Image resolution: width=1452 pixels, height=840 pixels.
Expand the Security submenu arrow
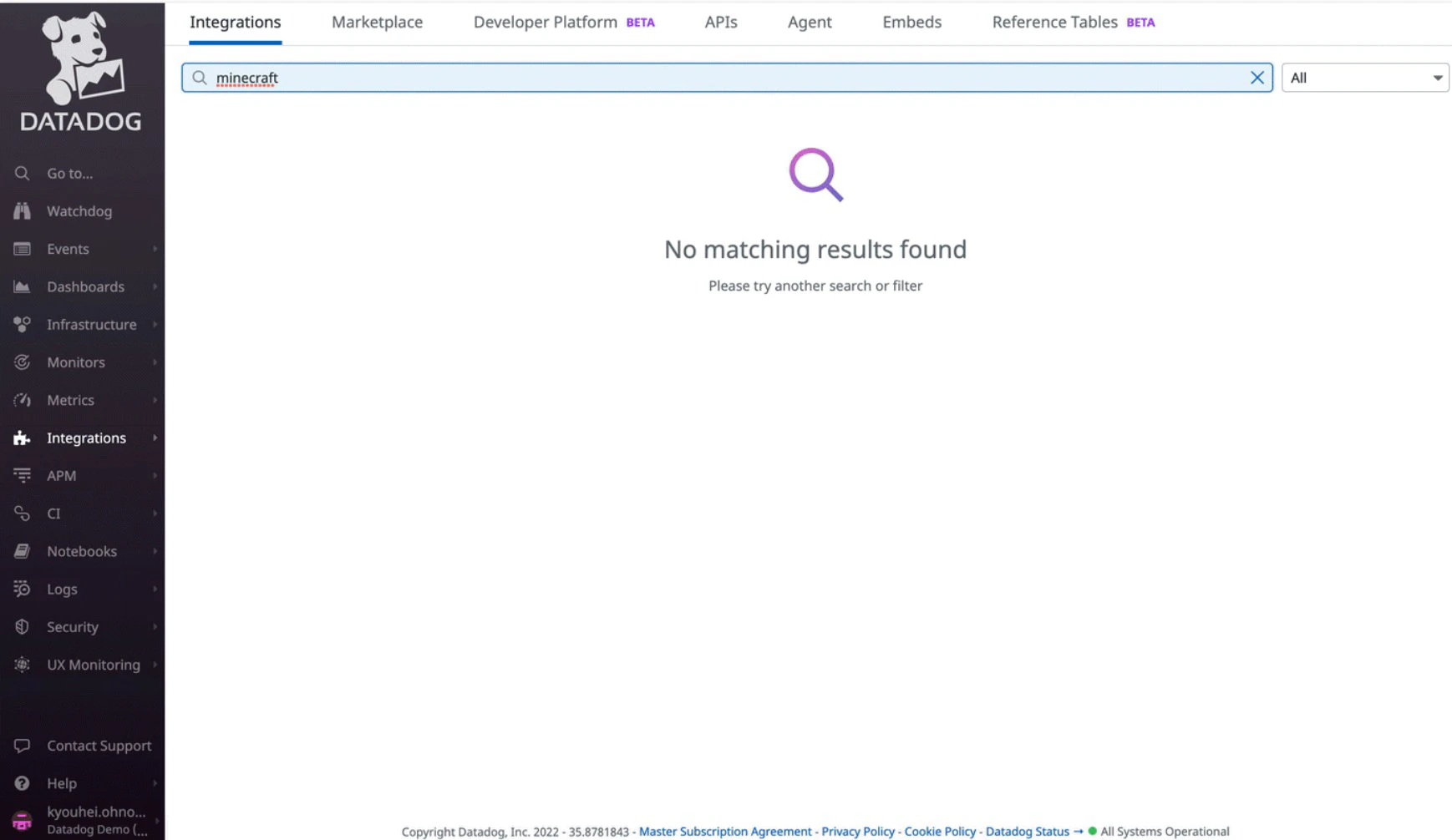click(x=155, y=627)
